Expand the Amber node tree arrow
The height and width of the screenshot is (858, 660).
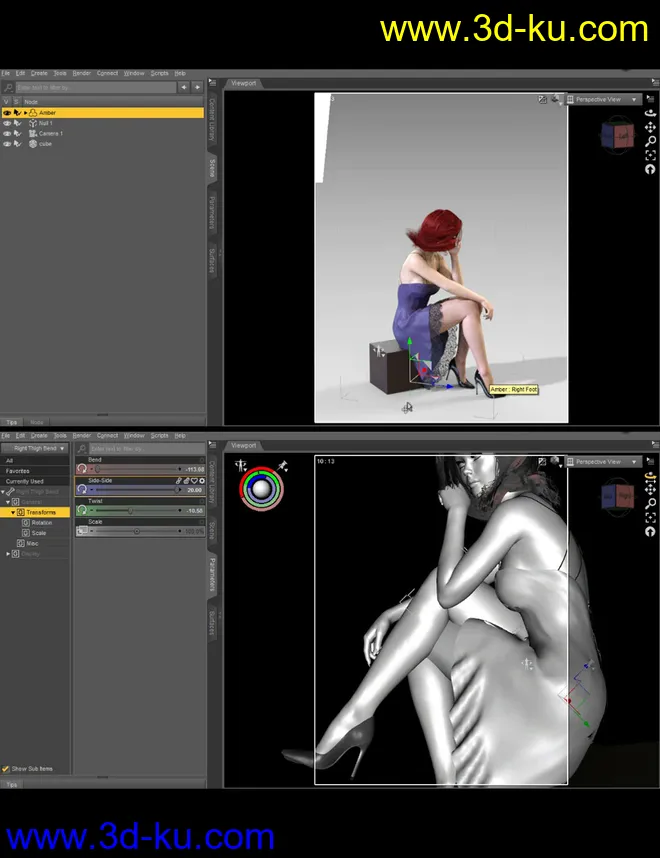pyautogui.click(x=27, y=113)
